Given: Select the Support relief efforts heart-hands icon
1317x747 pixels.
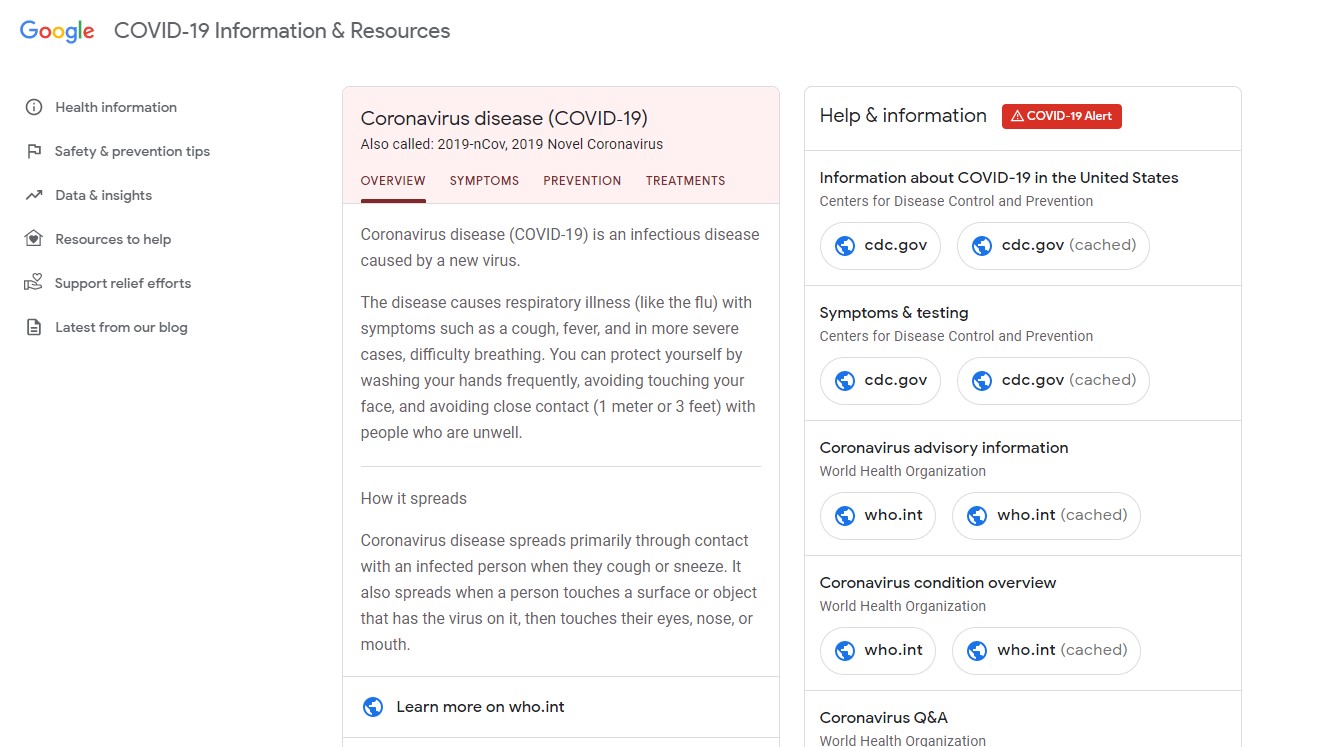Looking at the screenshot, I should click(x=33, y=283).
